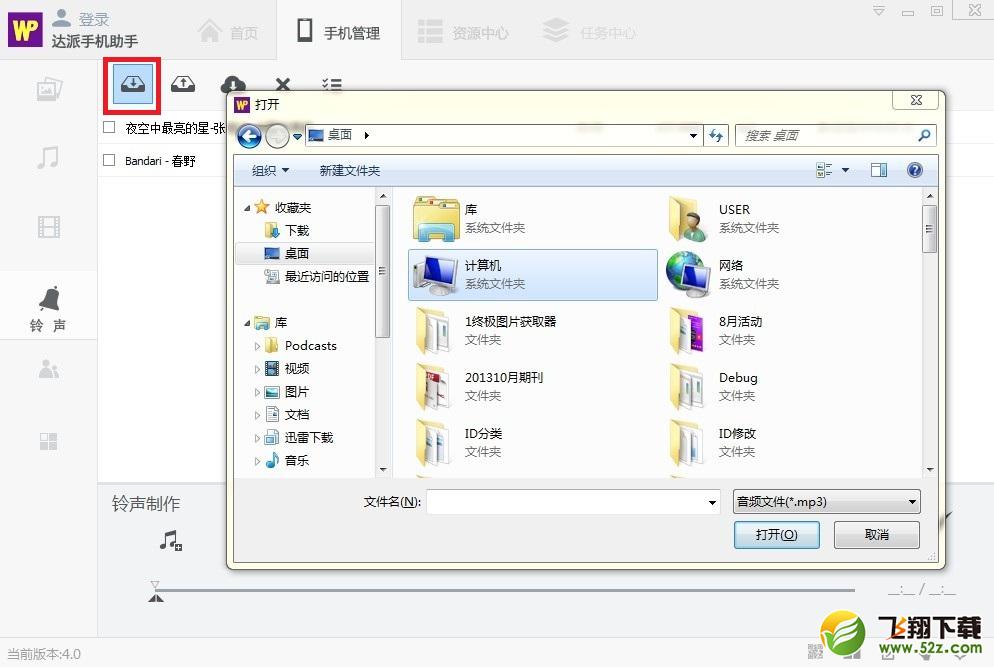
Task: Check the Bandari - 春野 ringtone checkbox
Action: 109,160
